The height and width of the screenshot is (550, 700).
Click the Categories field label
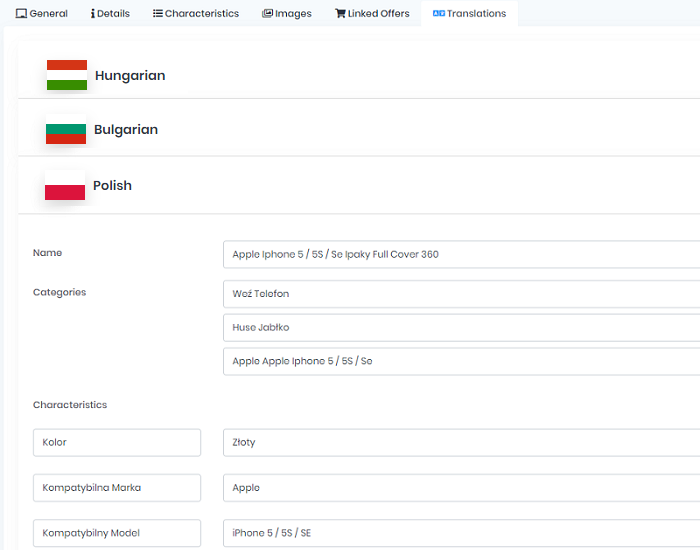[x=59, y=292]
